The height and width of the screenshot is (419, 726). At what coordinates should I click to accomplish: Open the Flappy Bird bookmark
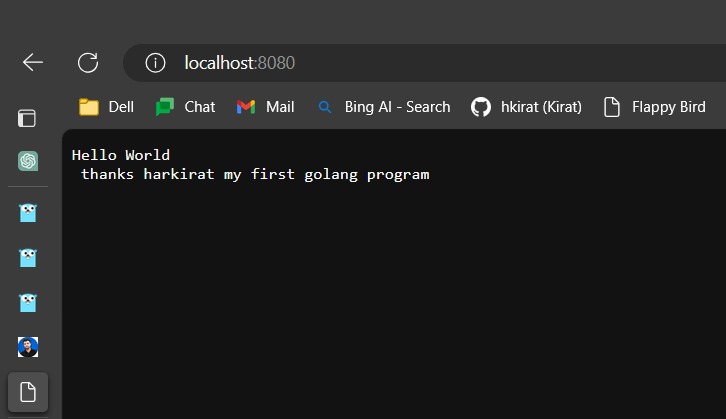click(655, 107)
